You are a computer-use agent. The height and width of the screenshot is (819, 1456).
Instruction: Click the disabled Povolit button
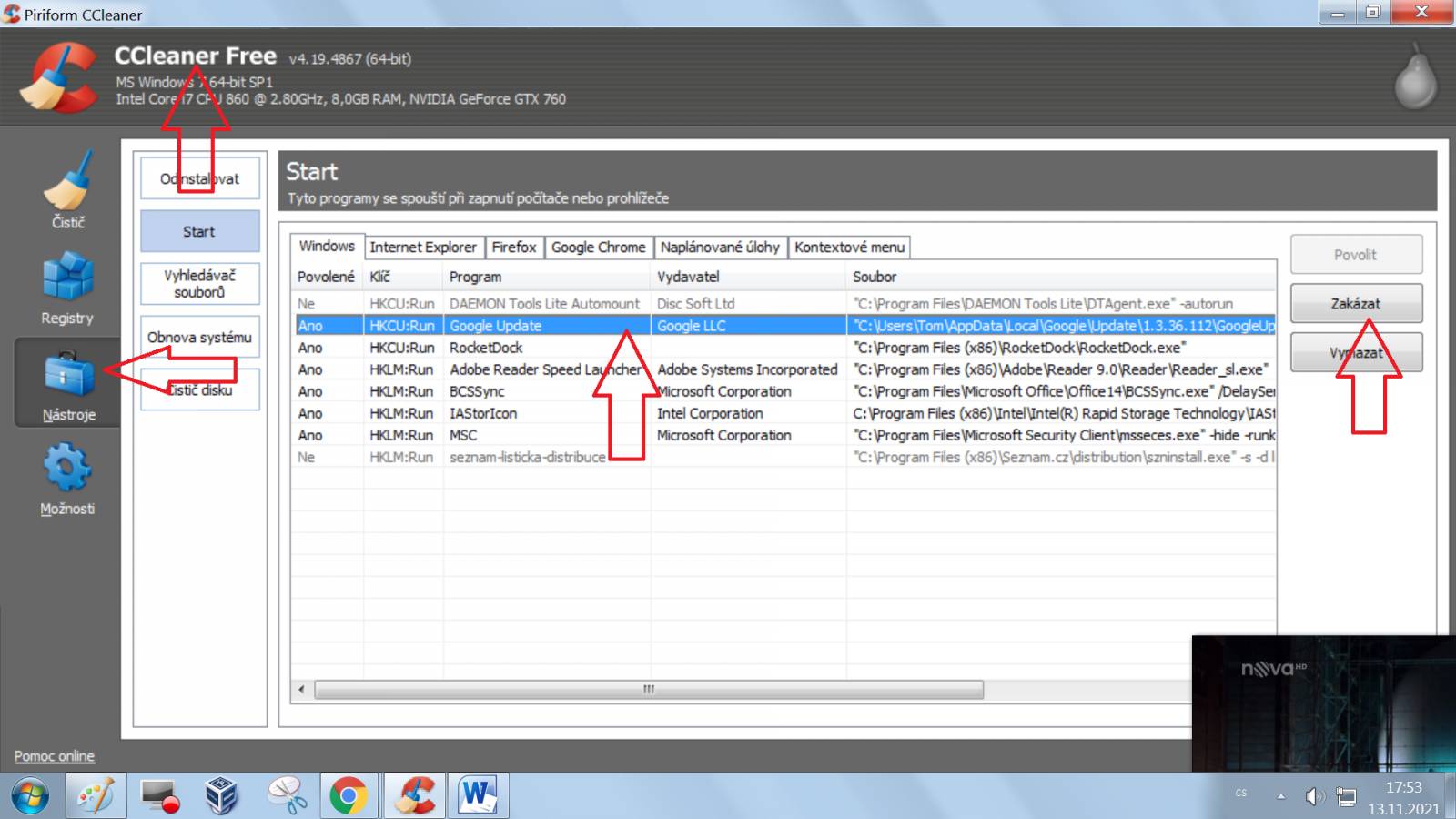[1356, 254]
